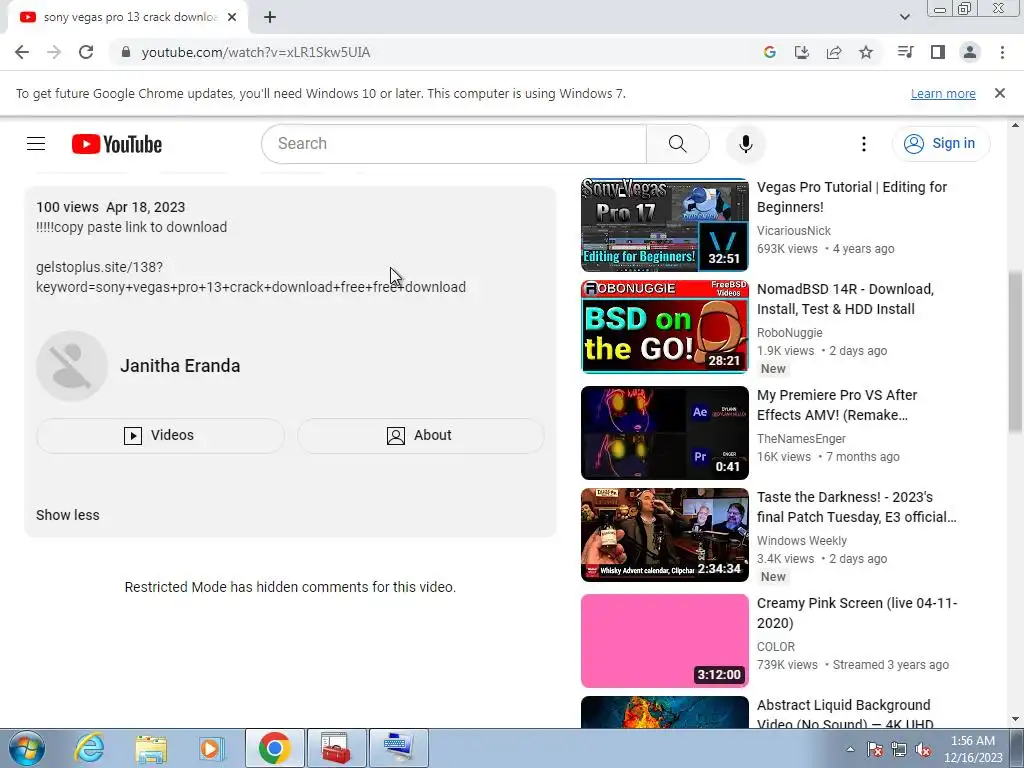This screenshot has height=768, width=1024.
Task: Bookmark this page with the star icon
Action: click(x=866, y=52)
